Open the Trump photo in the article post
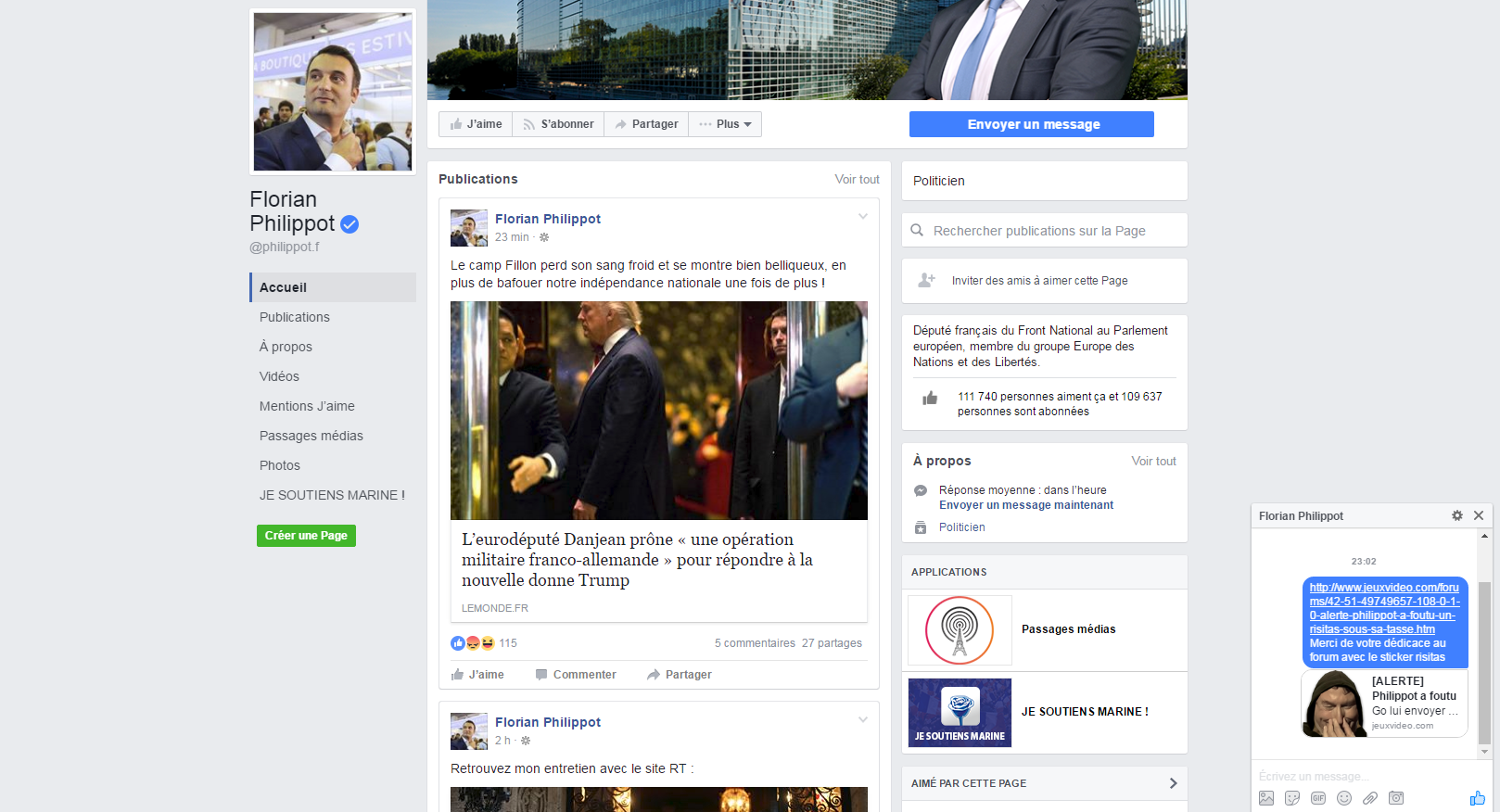 [659, 411]
